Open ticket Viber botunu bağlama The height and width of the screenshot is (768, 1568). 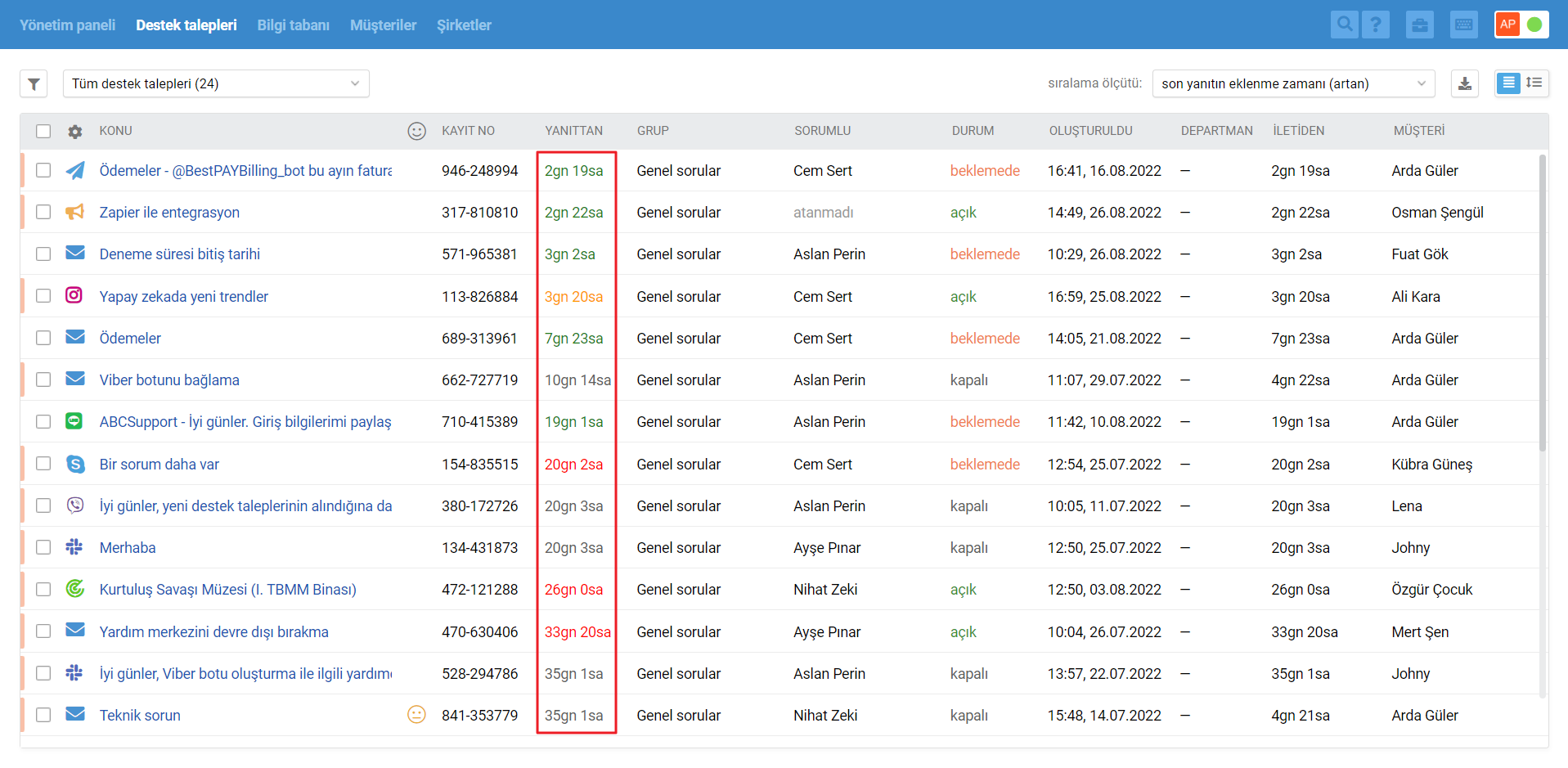point(169,380)
